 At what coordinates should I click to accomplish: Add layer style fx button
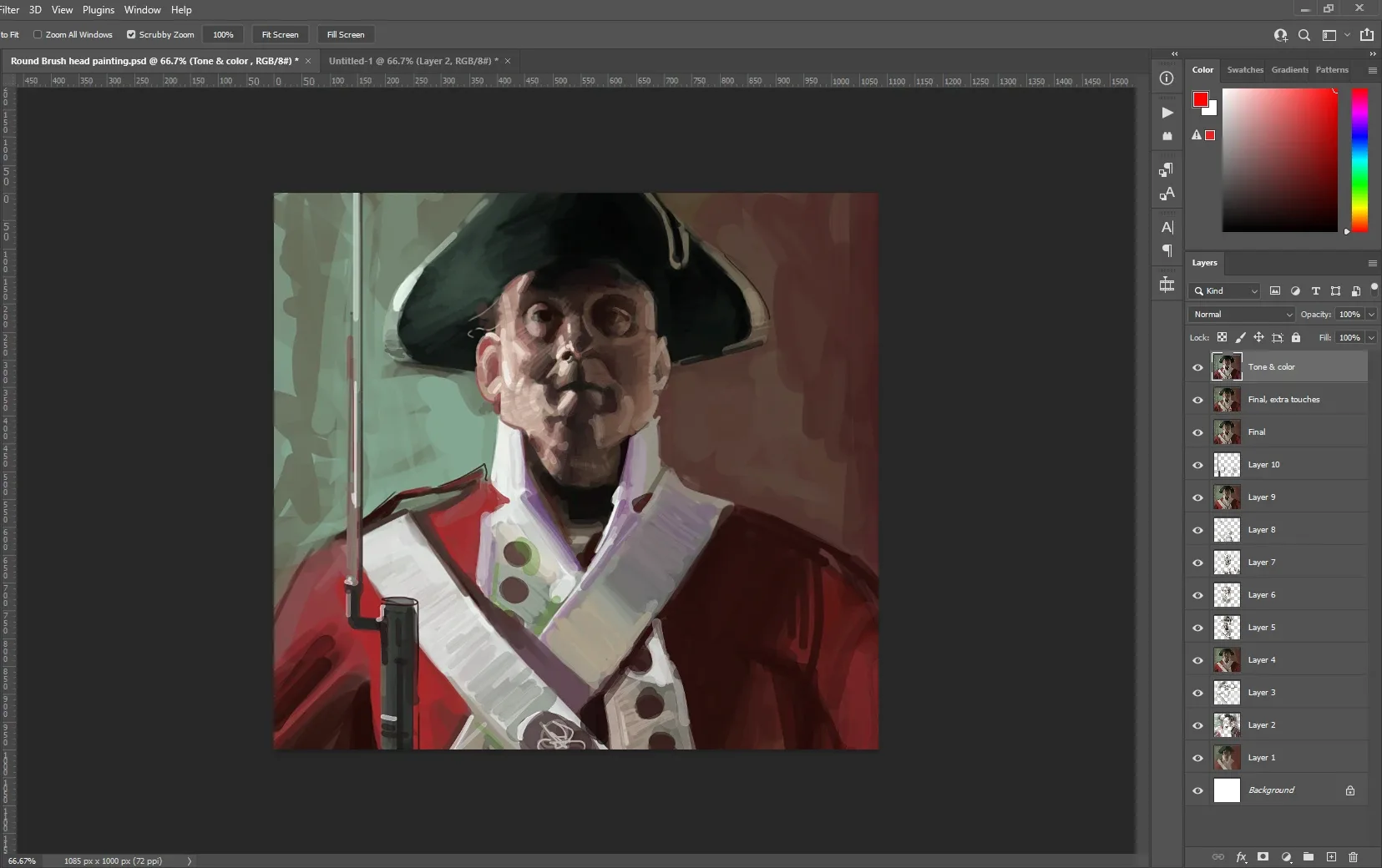[x=1241, y=857]
